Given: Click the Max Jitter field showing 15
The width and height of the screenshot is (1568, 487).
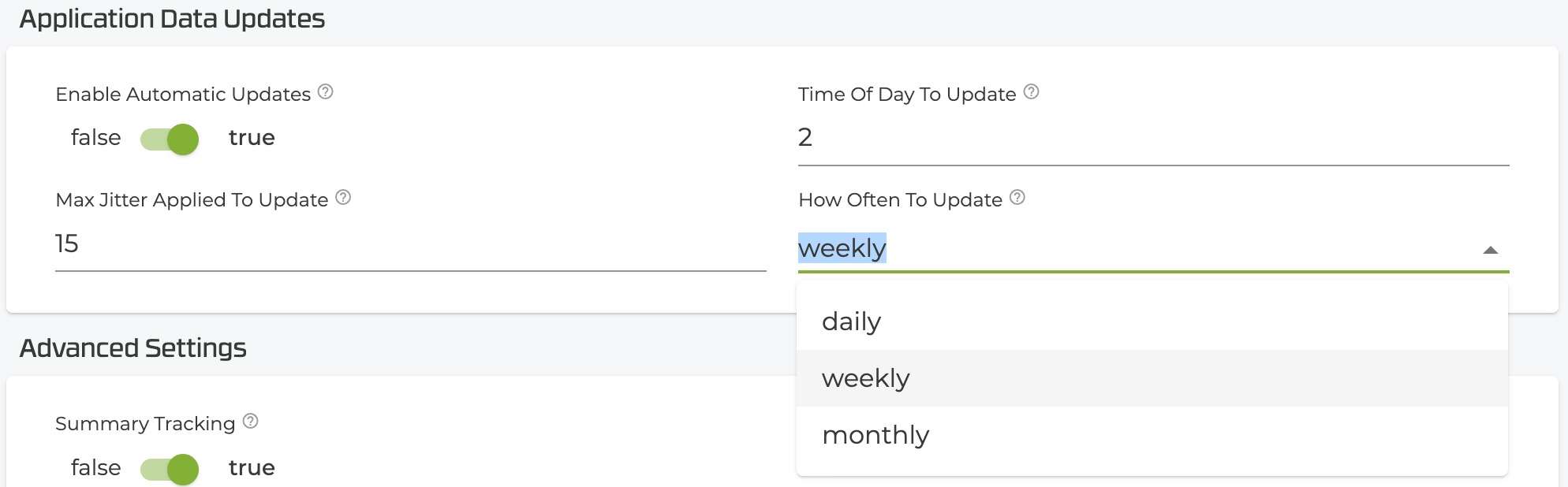Looking at the screenshot, I should (x=410, y=244).
